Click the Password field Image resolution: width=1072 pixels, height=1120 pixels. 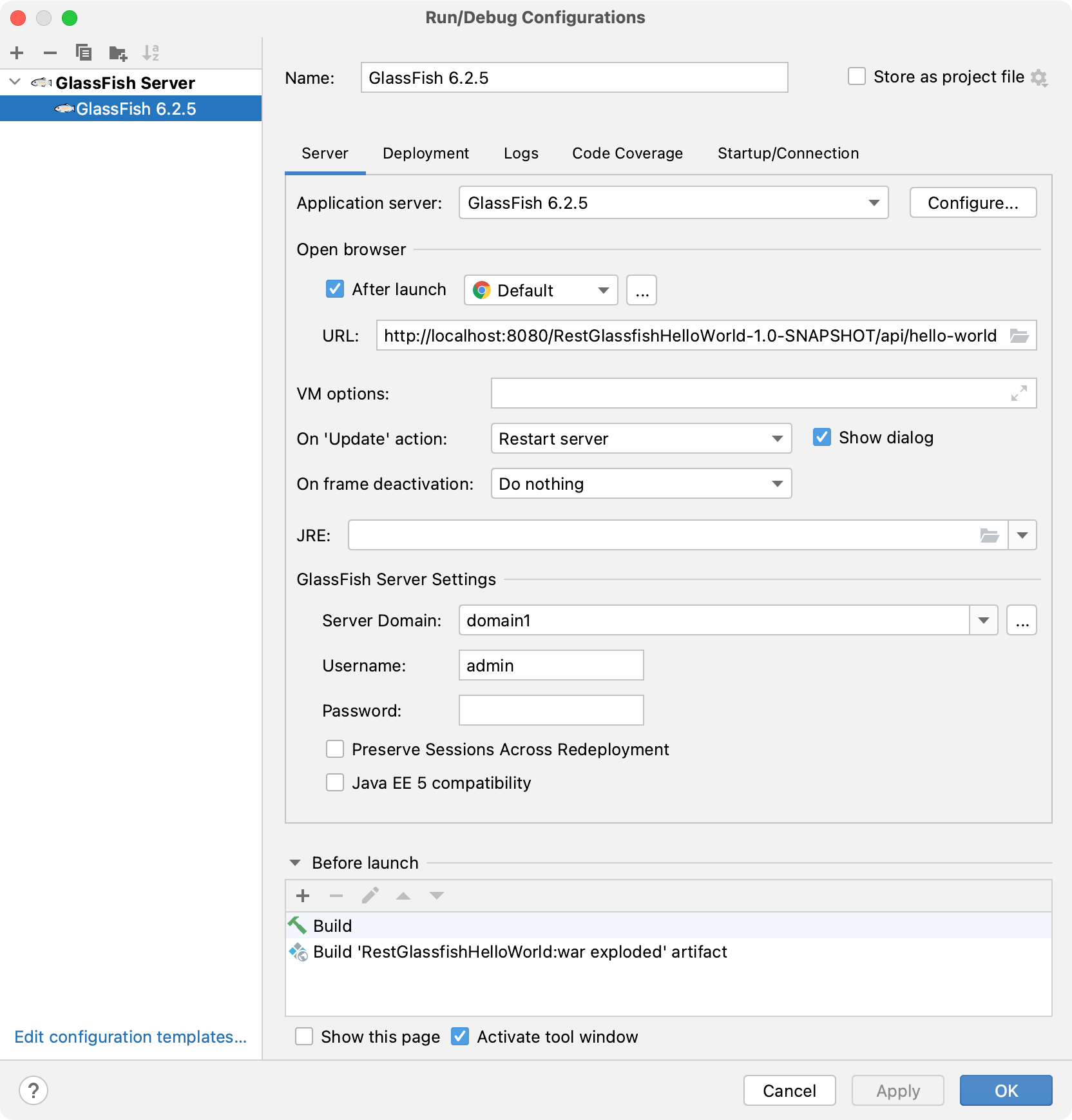pyautogui.click(x=551, y=710)
